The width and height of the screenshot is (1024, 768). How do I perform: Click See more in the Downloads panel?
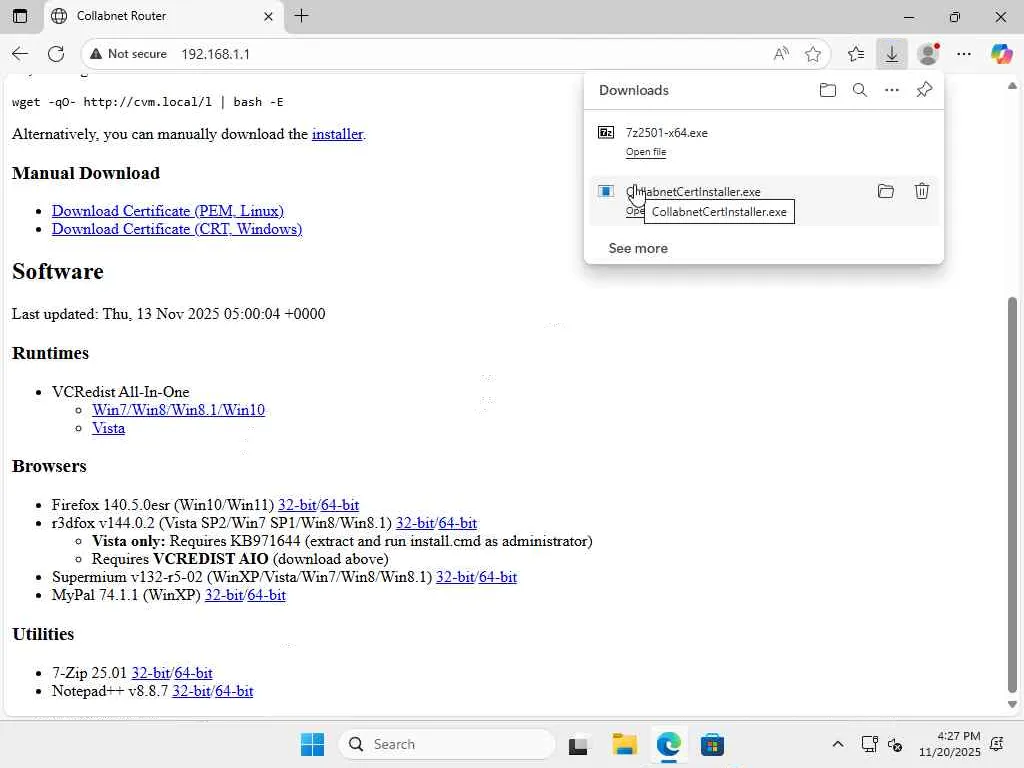tap(638, 248)
